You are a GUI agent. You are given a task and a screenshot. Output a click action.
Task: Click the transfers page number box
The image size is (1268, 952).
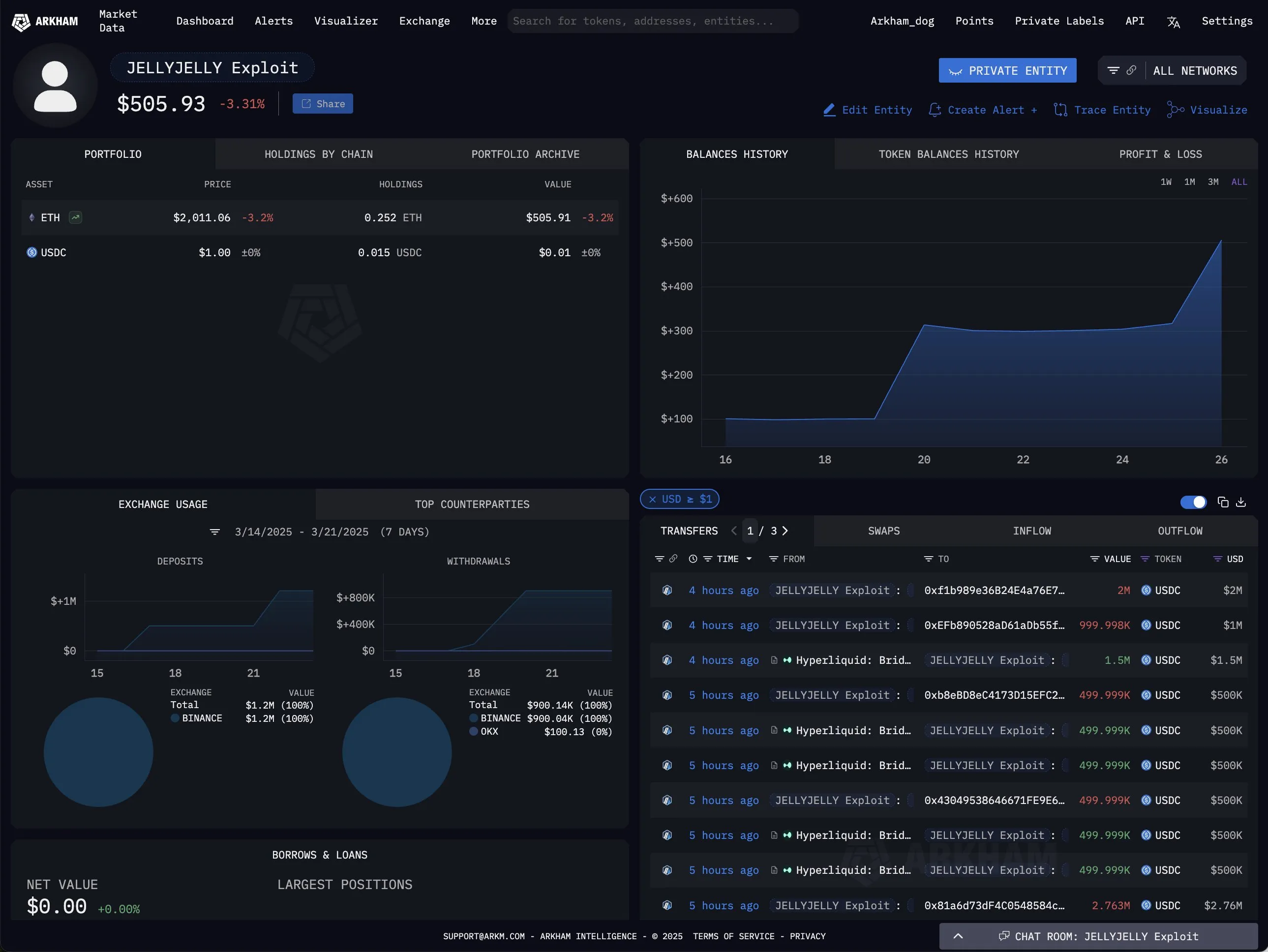(750, 531)
